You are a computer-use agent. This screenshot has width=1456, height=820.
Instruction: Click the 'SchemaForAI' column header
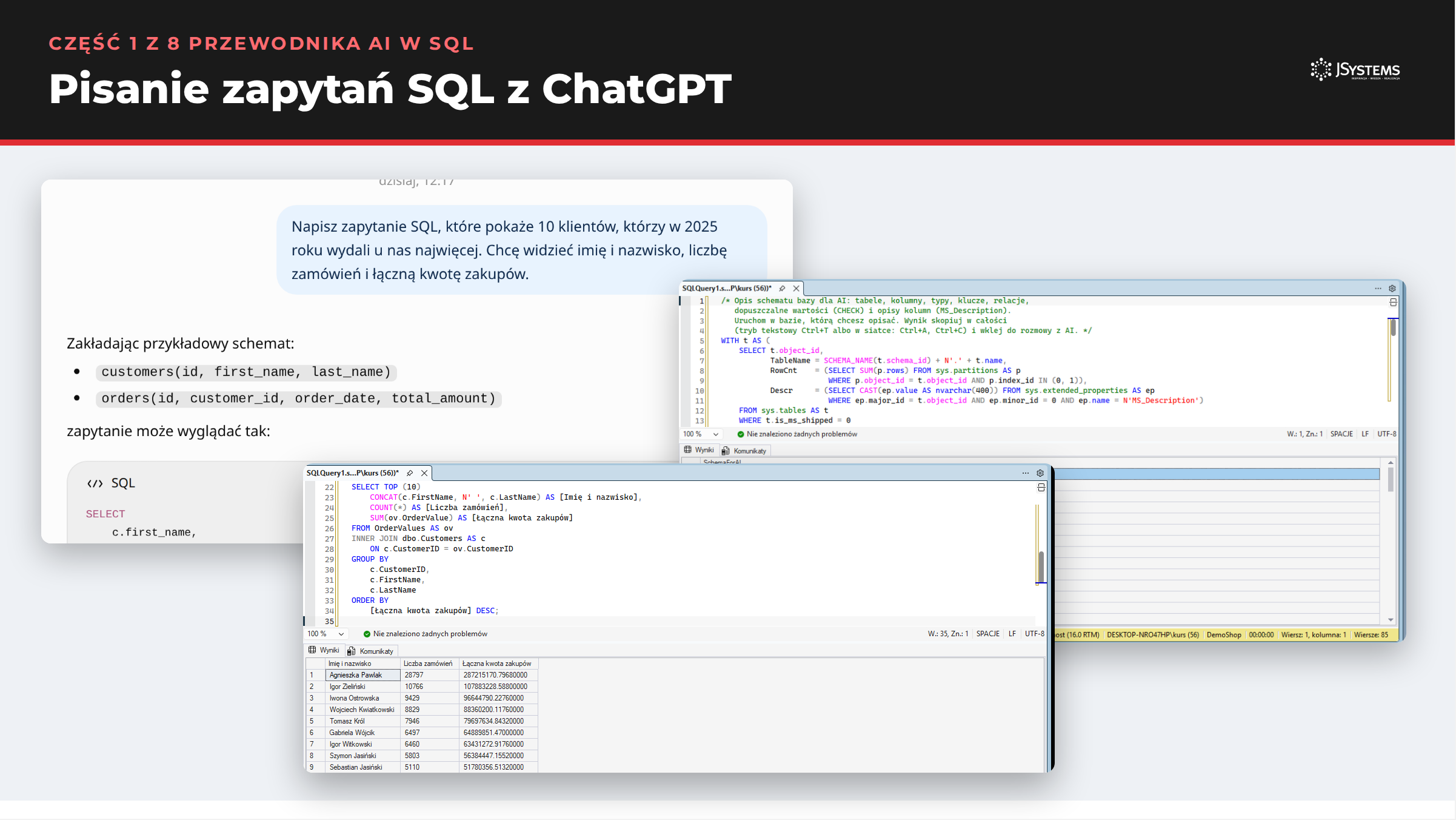click(x=722, y=462)
